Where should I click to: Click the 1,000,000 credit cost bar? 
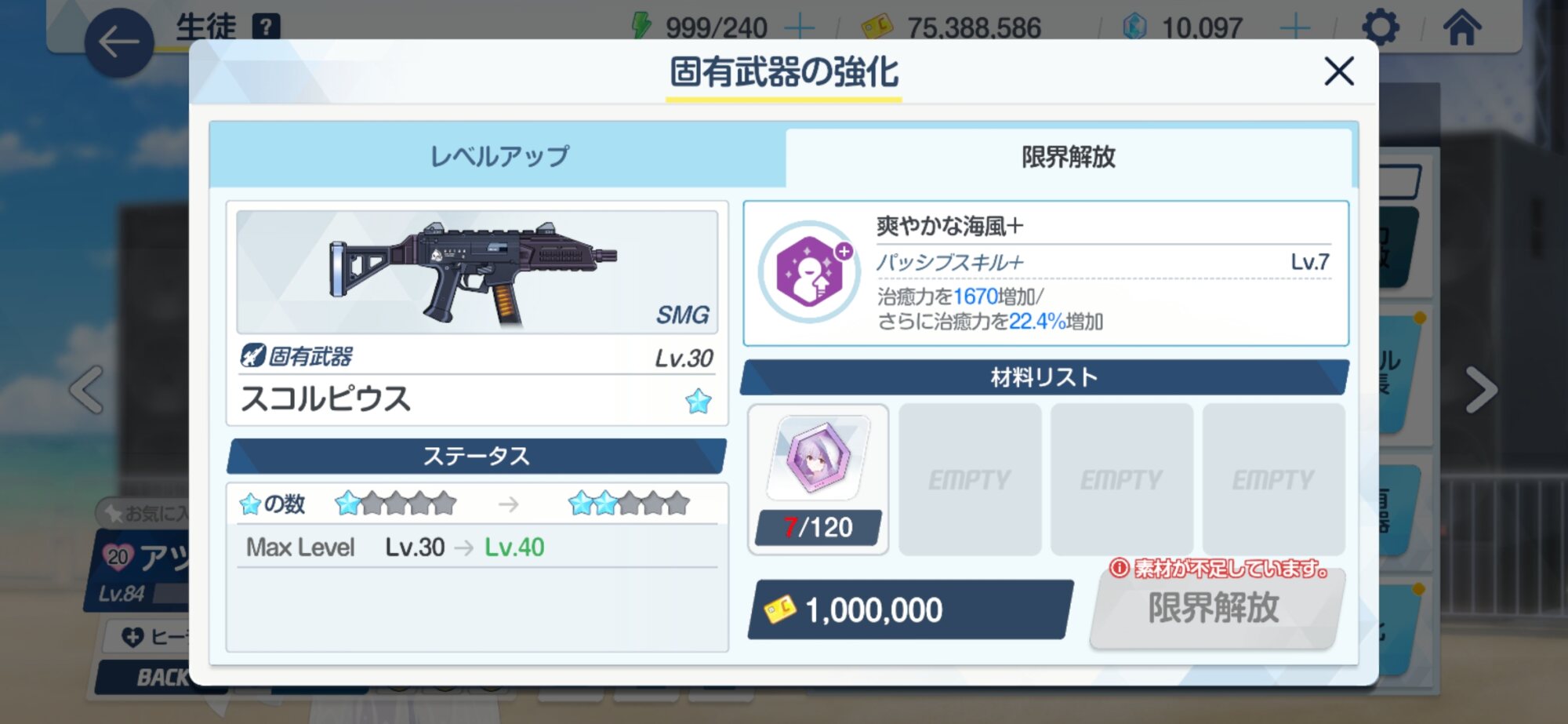tap(910, 609)
